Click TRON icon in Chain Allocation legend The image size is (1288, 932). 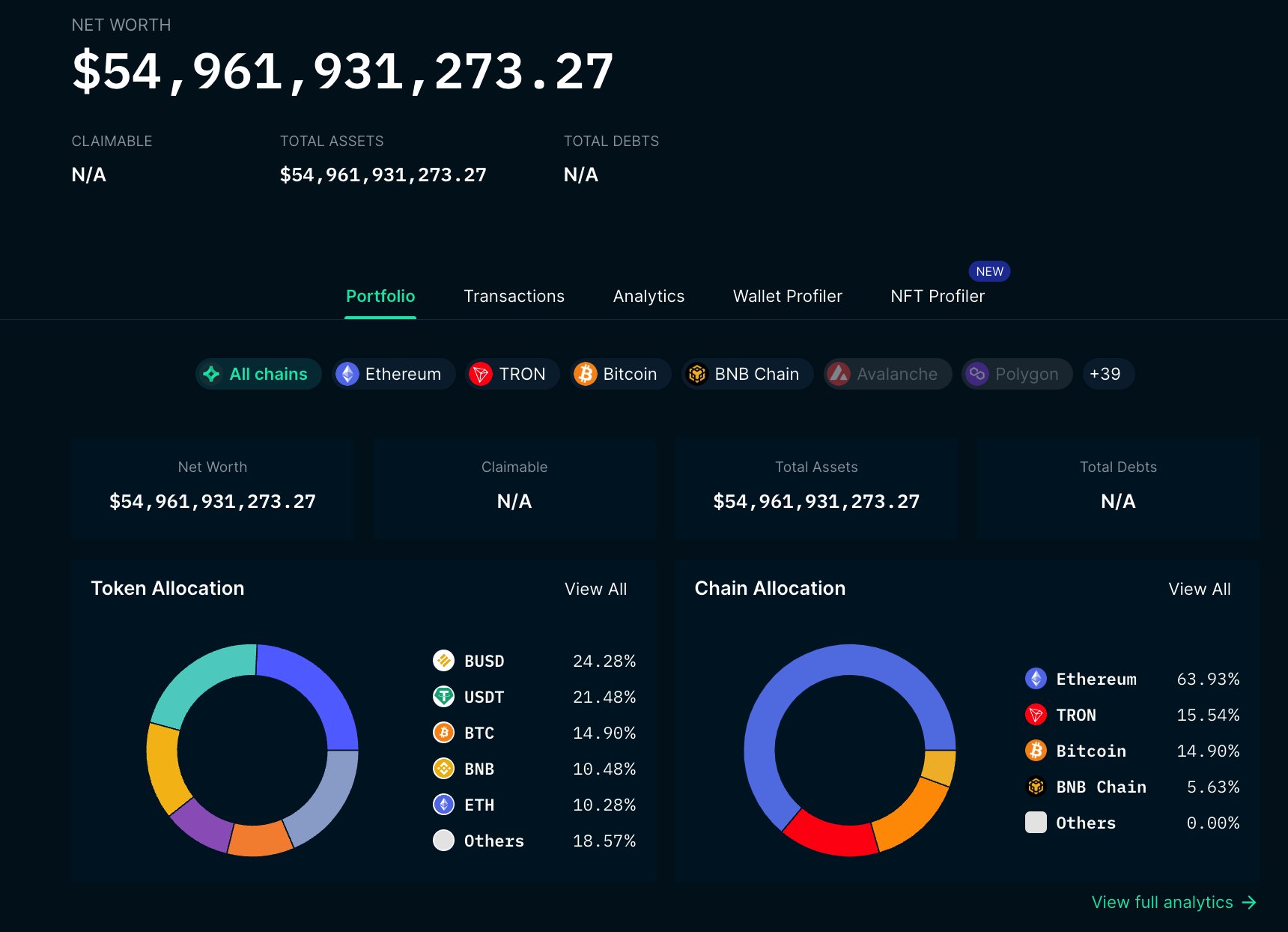point(1036,715)
